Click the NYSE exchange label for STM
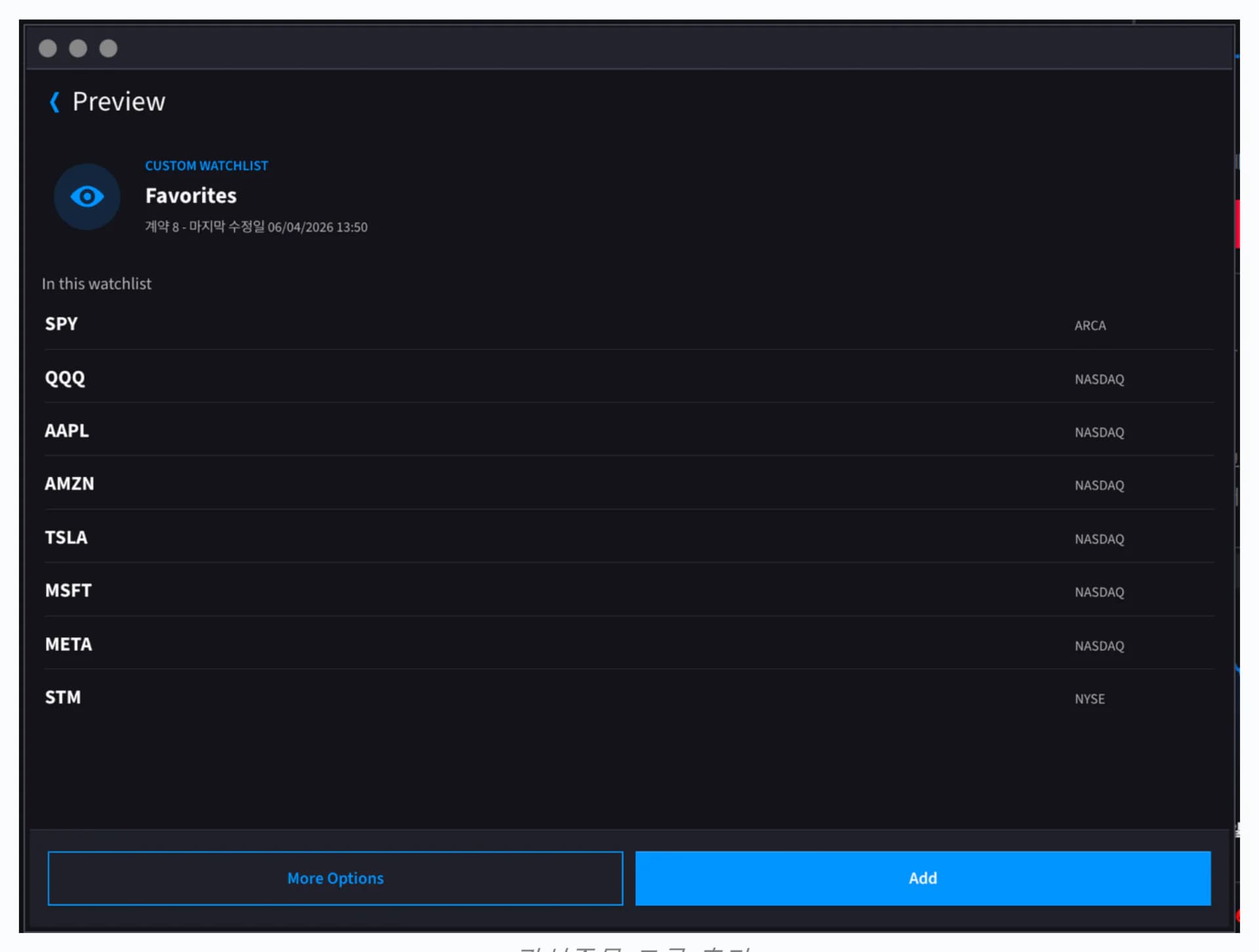The height and width of the screenshot is (952, 1259). (x=1089, y=699)
